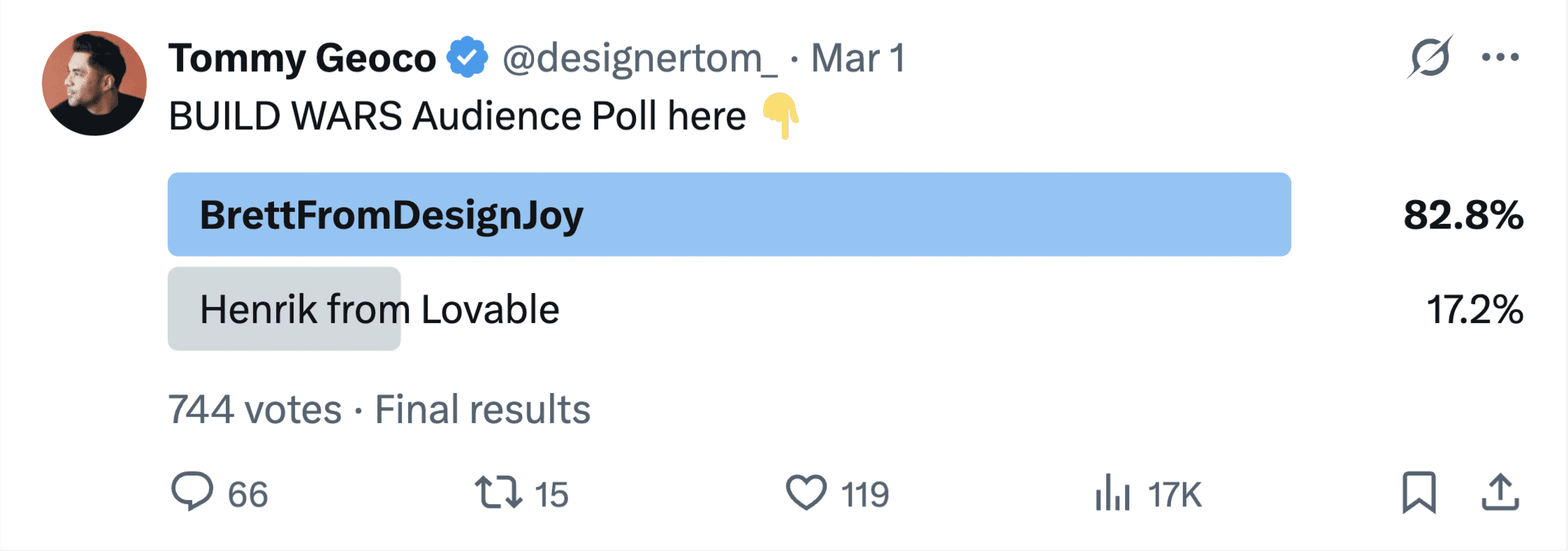Screen dimensions: 1568x551
Task: Select the BrettFromDesignJoy poll result bar
Action: click(x=729, y=214)
